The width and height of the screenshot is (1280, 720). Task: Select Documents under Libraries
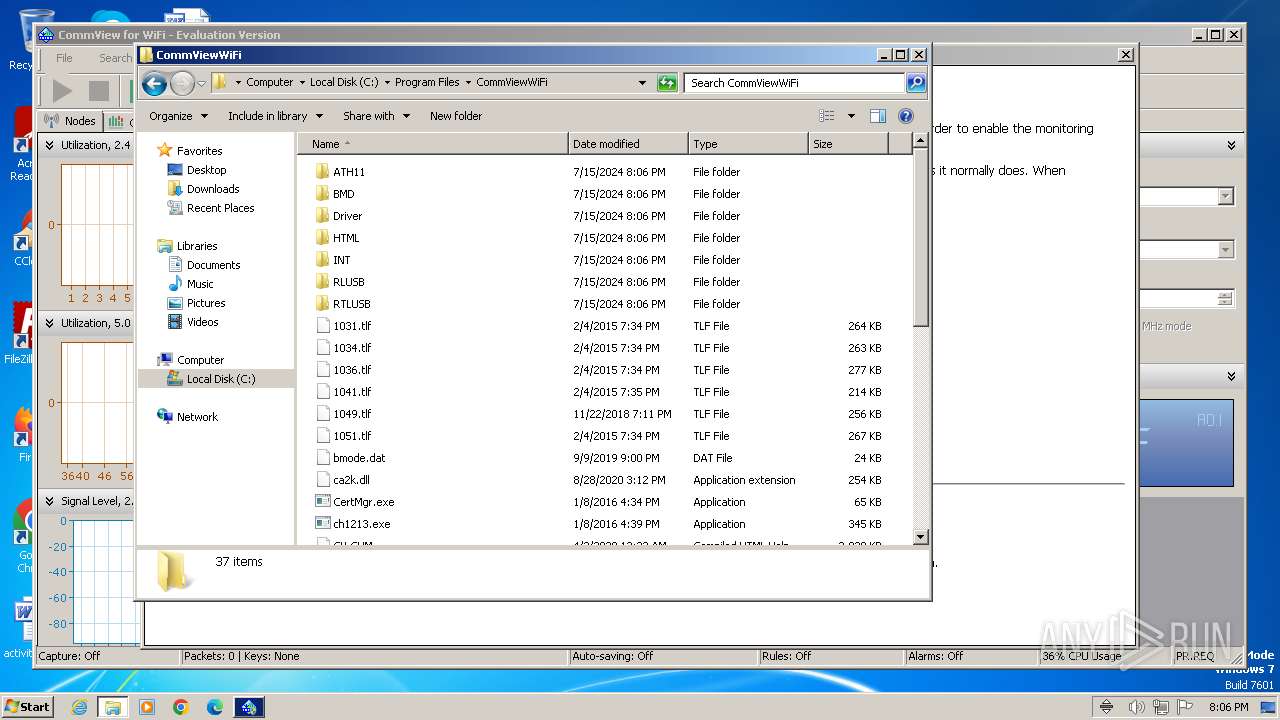pos(213,265)
